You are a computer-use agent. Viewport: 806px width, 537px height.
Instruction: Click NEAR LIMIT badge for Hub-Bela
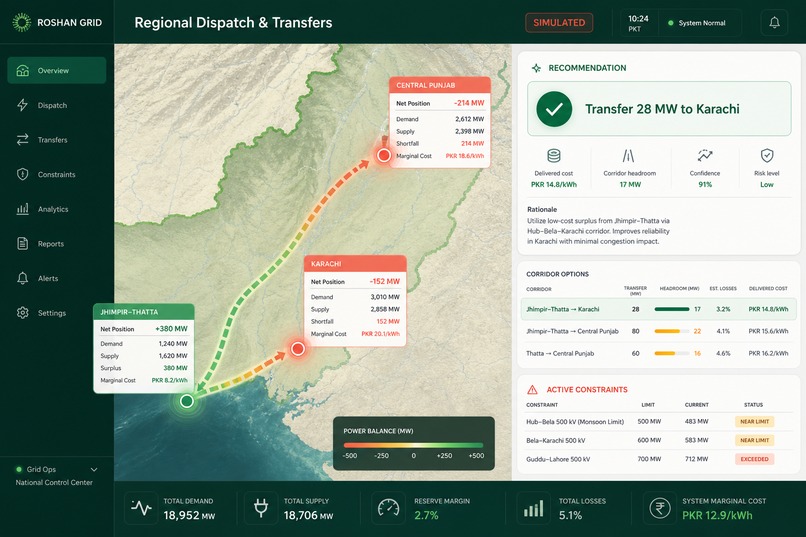(x=755, y=421)
